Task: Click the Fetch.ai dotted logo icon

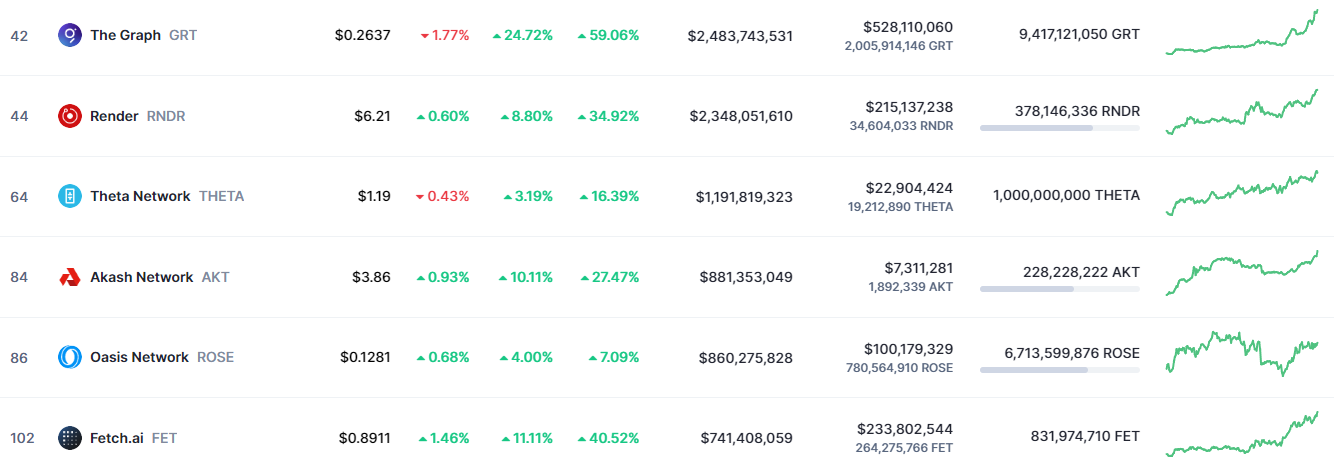Action: 70,437
